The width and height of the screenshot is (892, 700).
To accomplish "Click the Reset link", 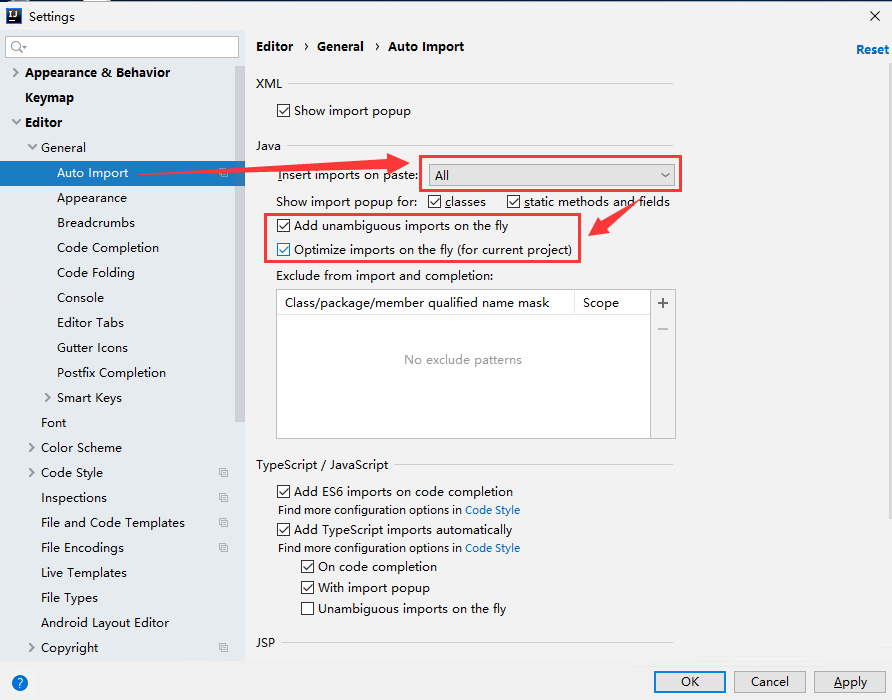I will point(872,50).
